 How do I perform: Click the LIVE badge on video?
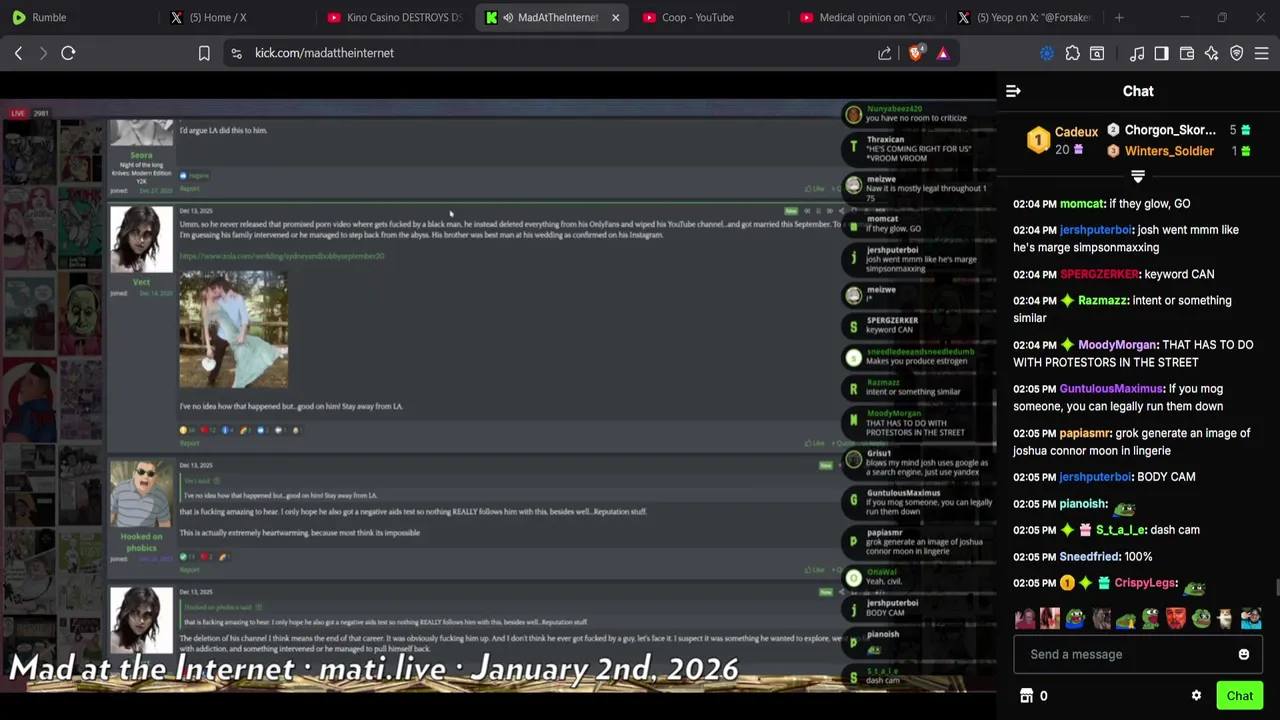(x=17, y=113)
